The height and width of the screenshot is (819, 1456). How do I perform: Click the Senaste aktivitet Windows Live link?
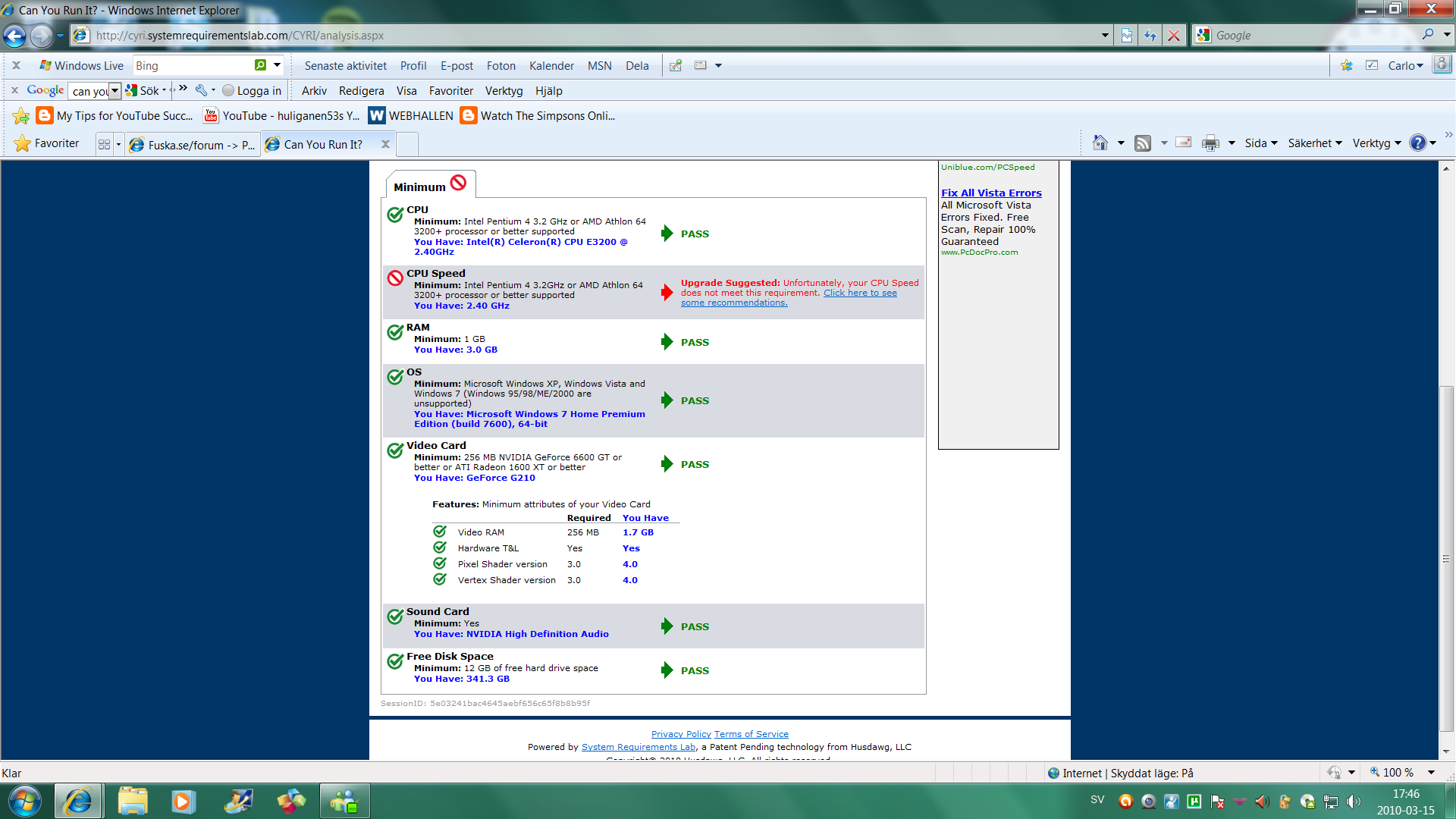point(345,66)
